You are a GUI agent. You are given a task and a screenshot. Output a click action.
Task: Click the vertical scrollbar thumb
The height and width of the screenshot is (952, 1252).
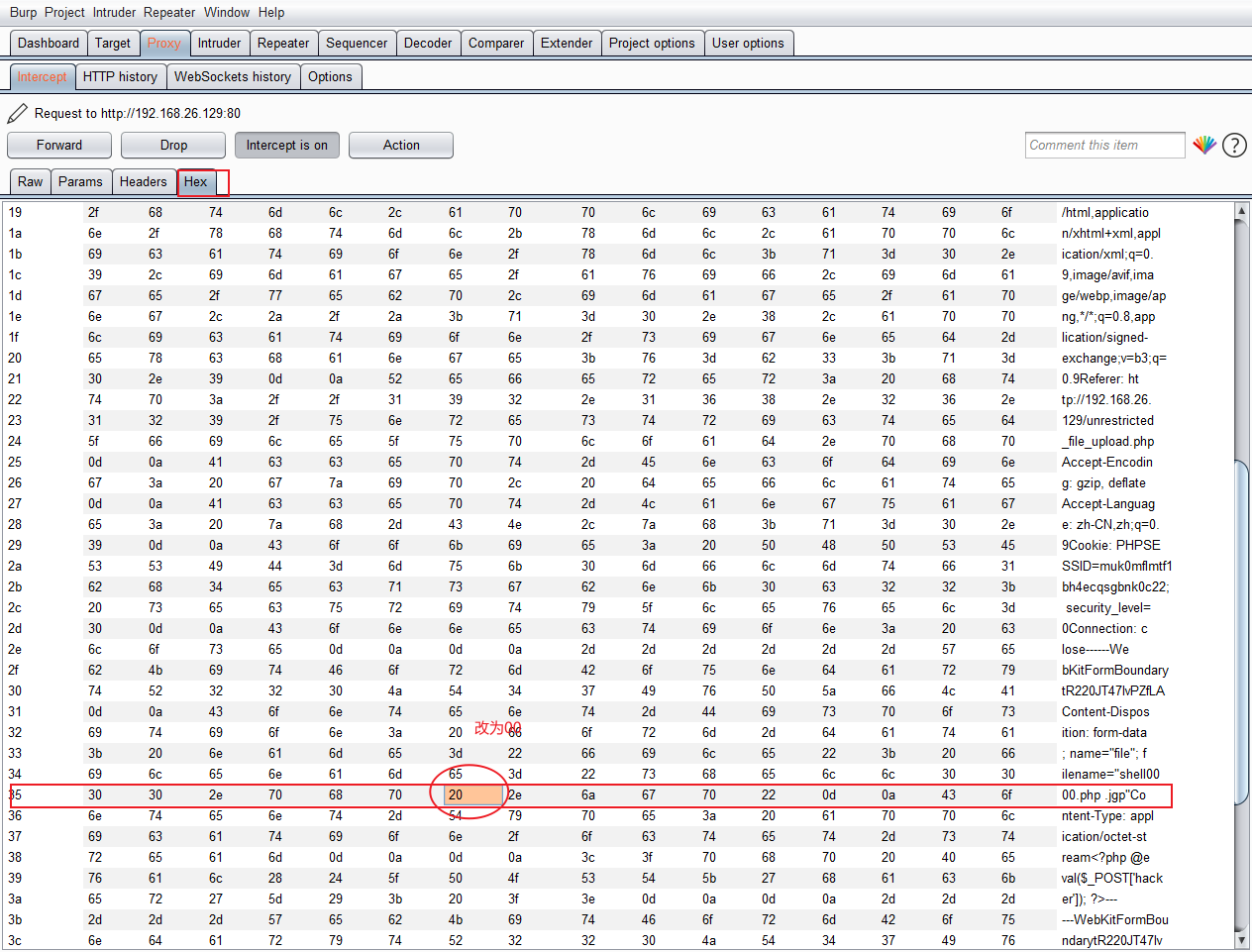point(1242,632)
